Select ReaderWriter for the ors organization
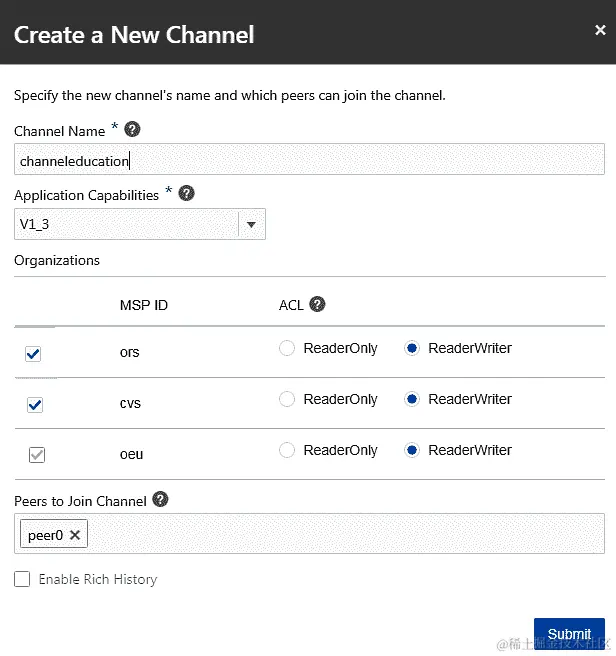Viewport: 616px width, 656px height. (412, 348)
